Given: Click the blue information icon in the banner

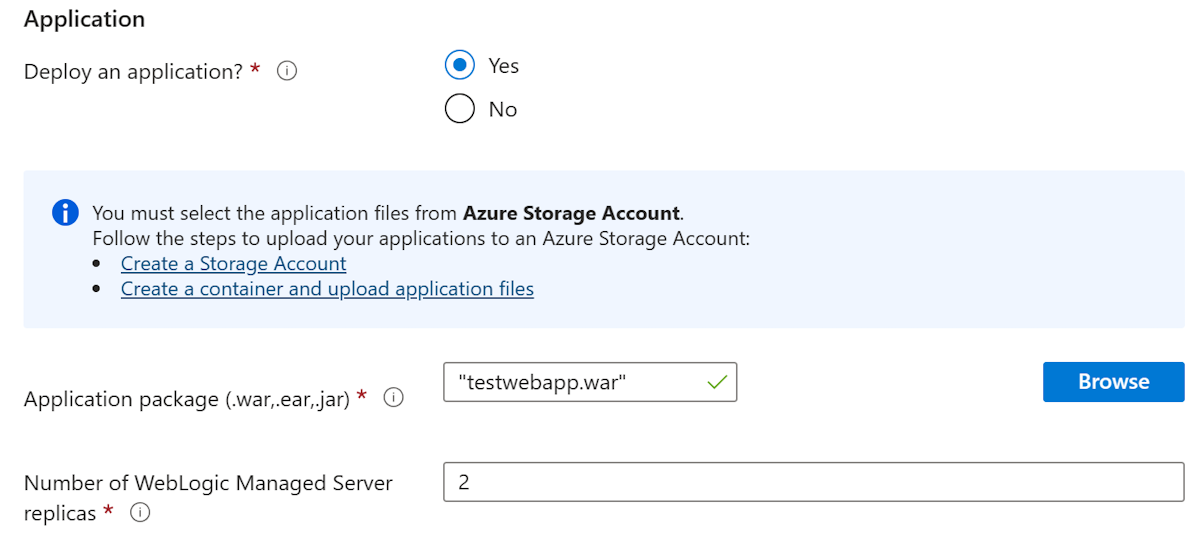Looking at the screenshot, I should tap(65, 213).
